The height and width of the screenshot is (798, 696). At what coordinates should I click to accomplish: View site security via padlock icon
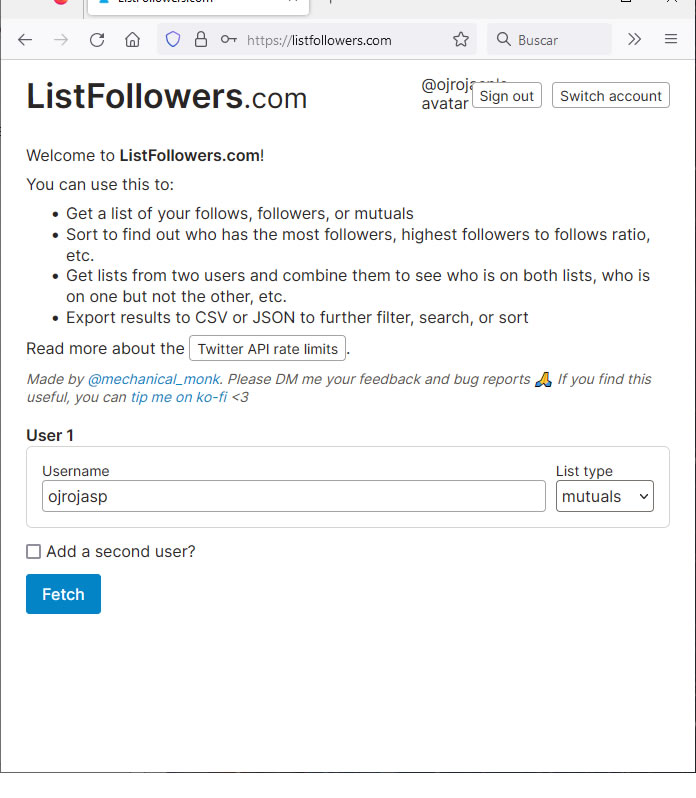point(201,39)
